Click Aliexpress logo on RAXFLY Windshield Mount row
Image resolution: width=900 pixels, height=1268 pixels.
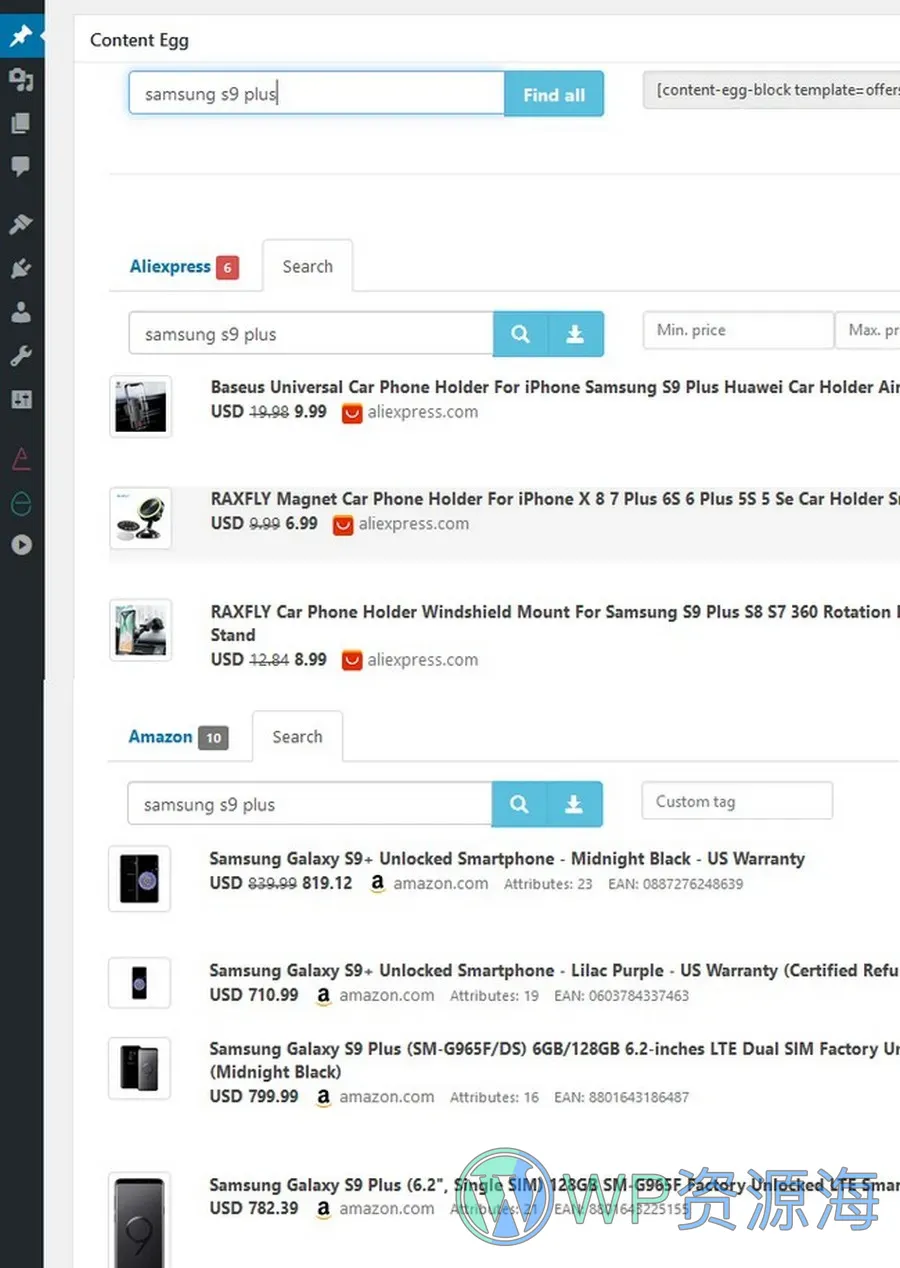[x=352, y=661]
